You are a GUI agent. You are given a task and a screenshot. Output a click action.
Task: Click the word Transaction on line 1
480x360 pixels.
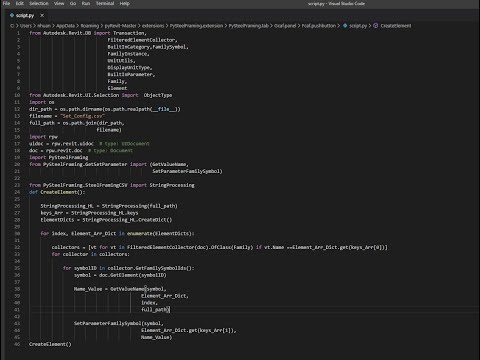[128, 33]
